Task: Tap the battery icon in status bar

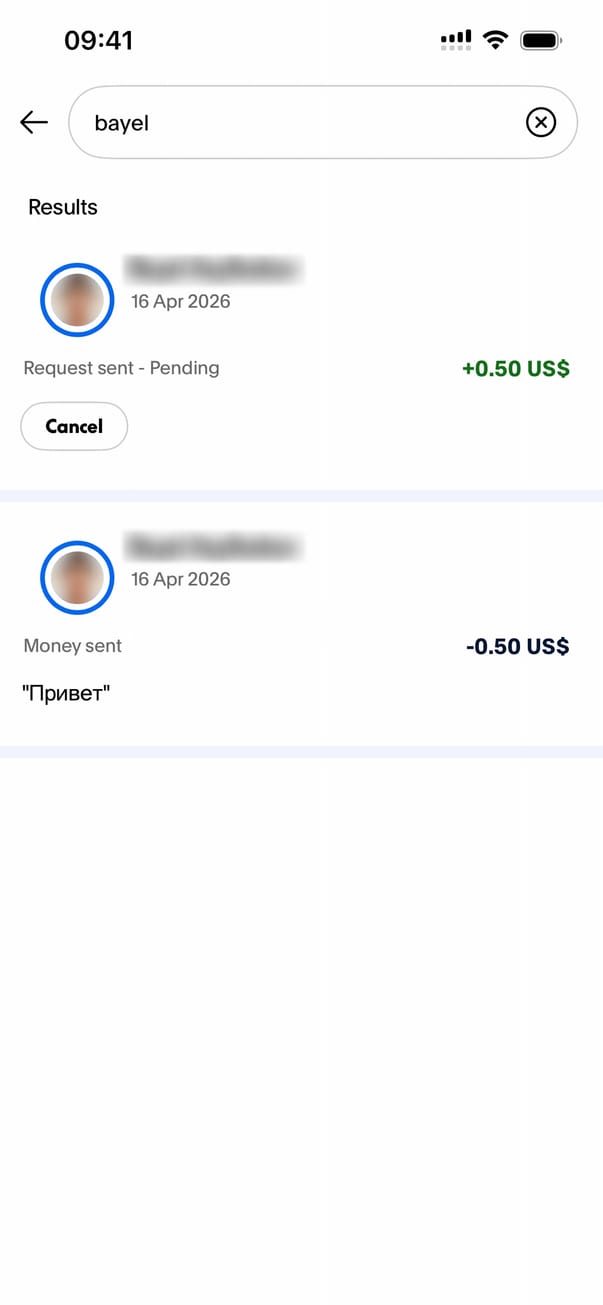Action: (x=542, y=40)
